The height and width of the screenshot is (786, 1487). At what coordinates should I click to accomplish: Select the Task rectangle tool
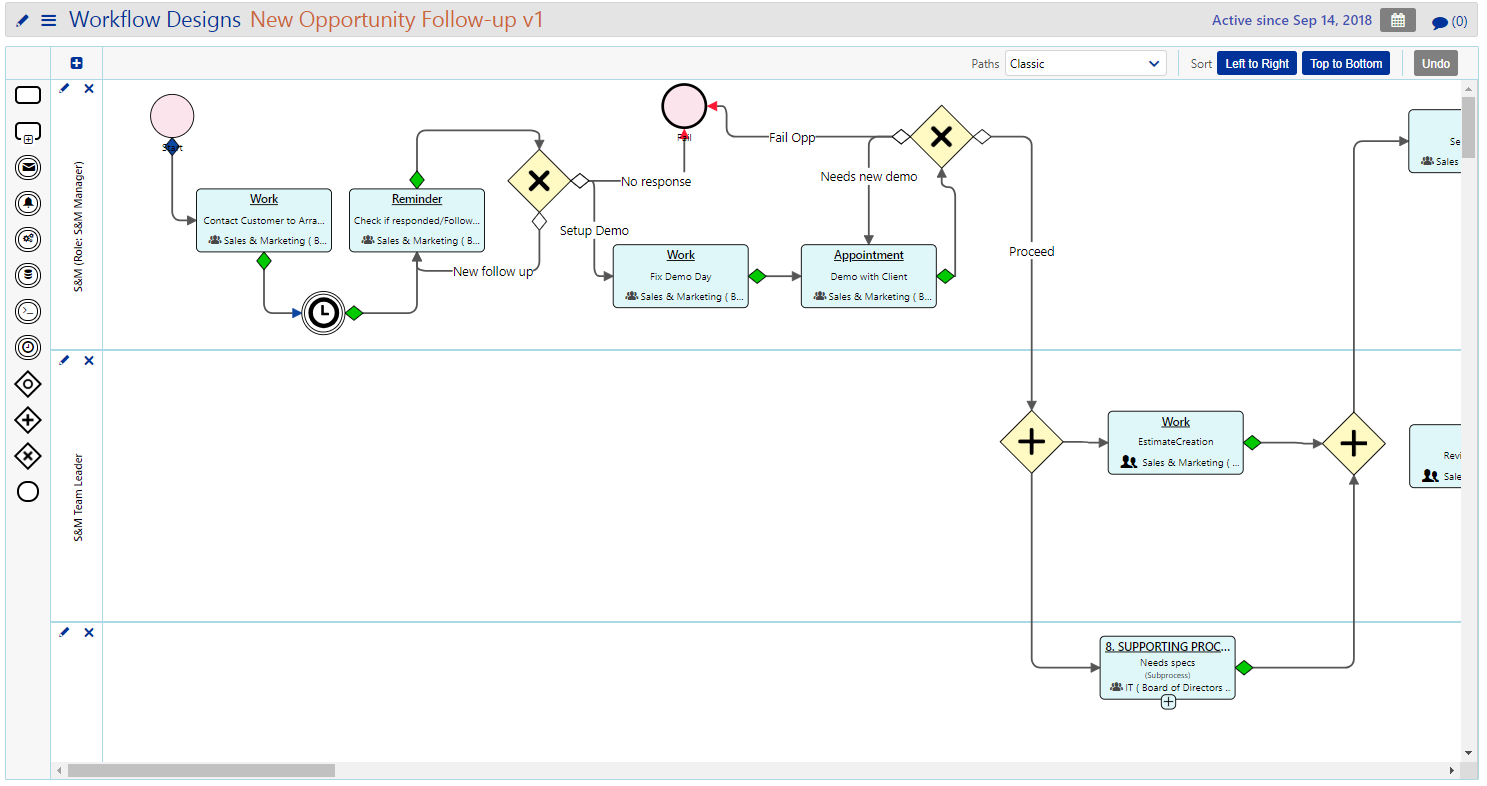coord(27,94)
